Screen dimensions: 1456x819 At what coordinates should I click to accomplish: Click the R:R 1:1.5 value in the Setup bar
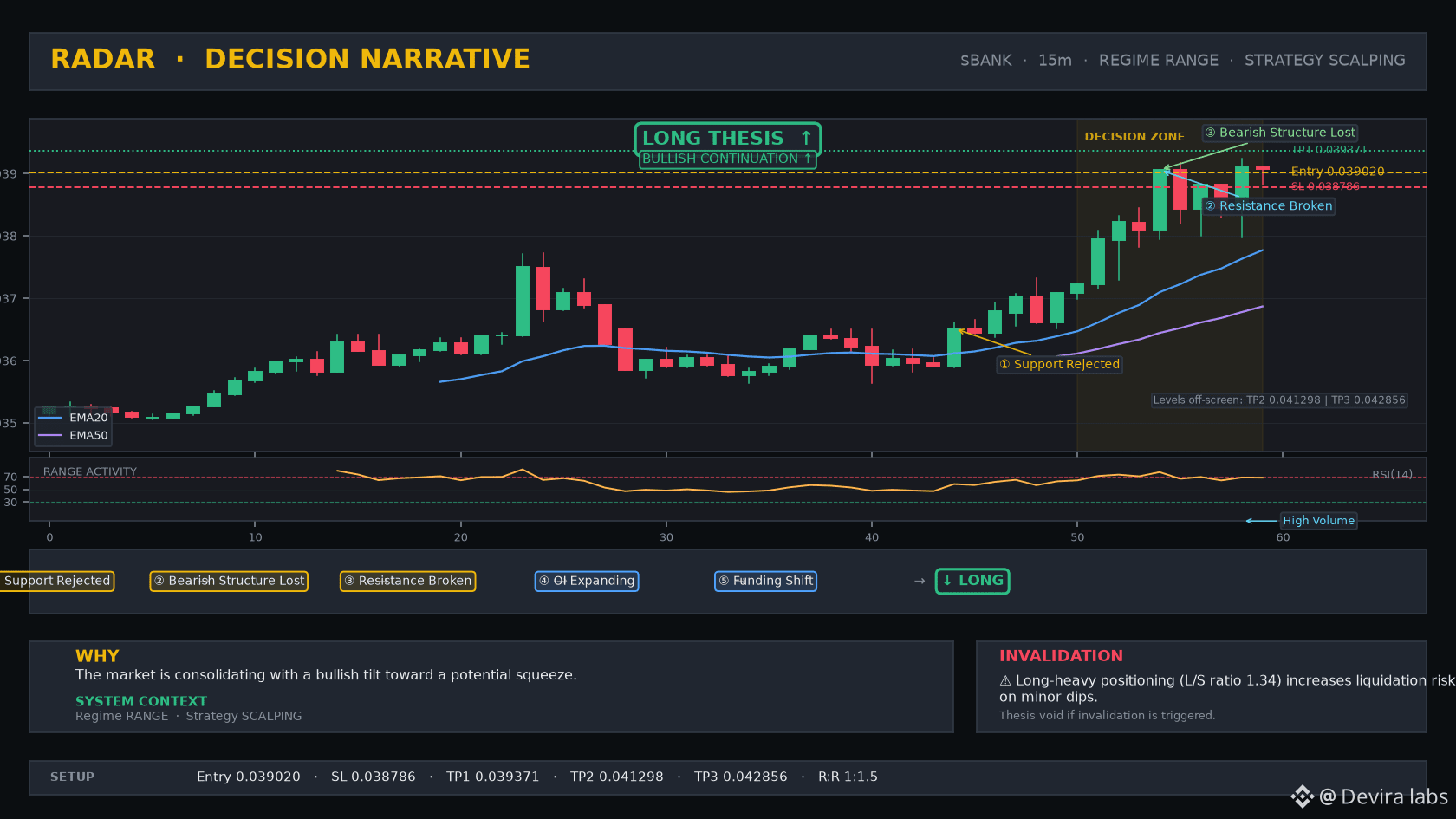[x=848, y=777]
